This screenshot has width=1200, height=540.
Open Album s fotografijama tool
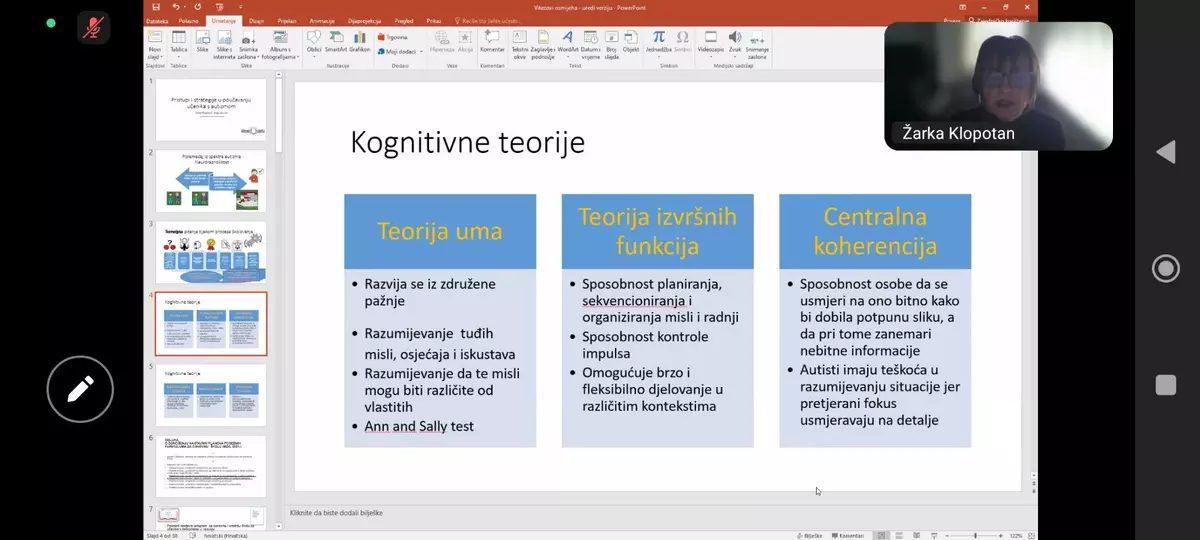tap(281, 45)
